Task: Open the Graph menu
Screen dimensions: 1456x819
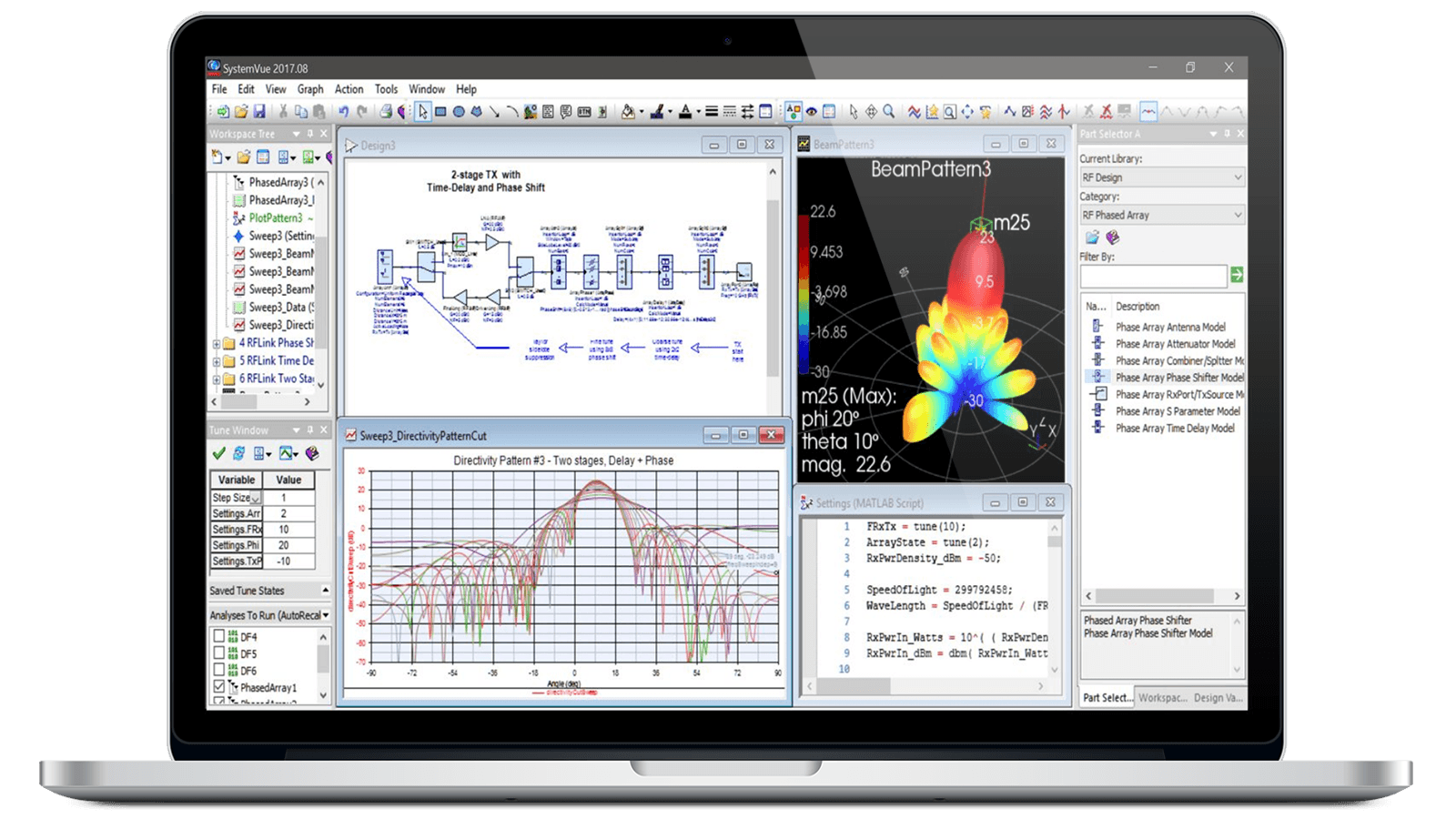Action: coord(309,89)
